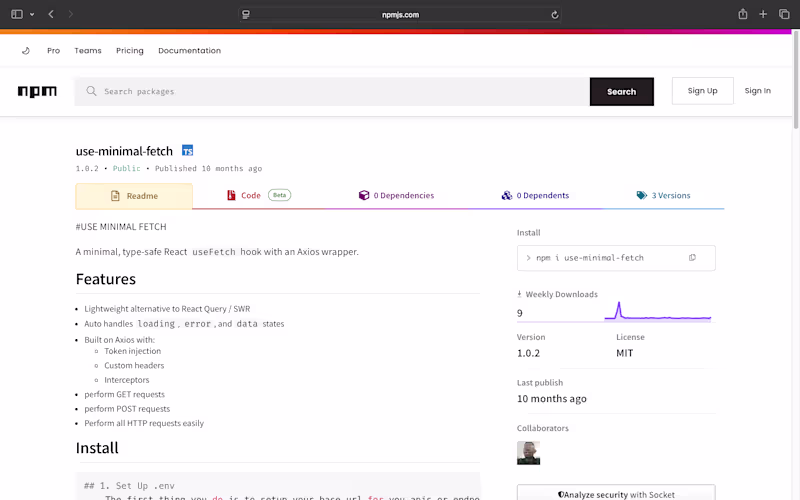
Task: Click 'perform POST requests' bullet
Action: pos(127,409)
